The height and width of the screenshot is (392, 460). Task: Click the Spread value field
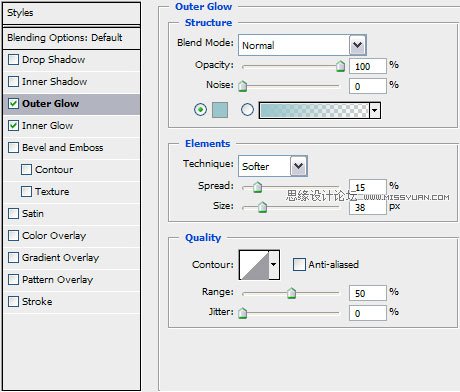[x=368, y=187]
